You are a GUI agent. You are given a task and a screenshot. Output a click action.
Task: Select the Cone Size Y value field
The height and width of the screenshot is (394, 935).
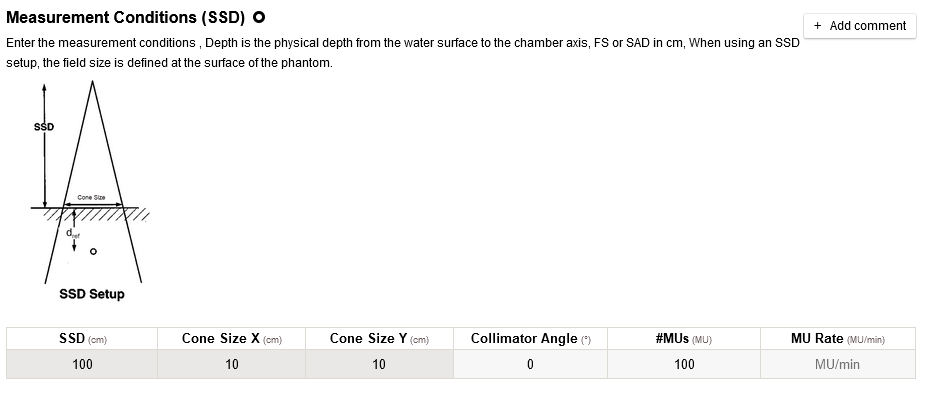click(x=379, y=364)
